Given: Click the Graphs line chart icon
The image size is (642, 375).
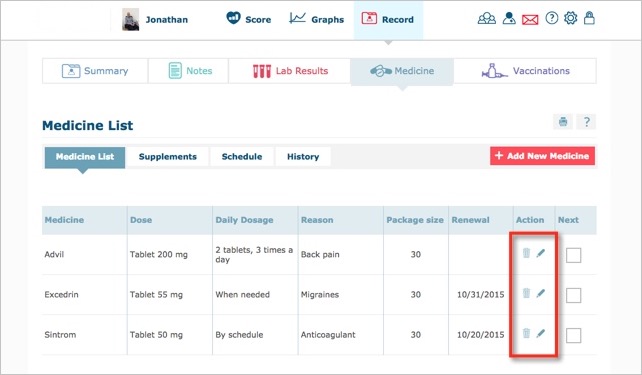Looking at the screenshot, I should click(x=297, y=18).
